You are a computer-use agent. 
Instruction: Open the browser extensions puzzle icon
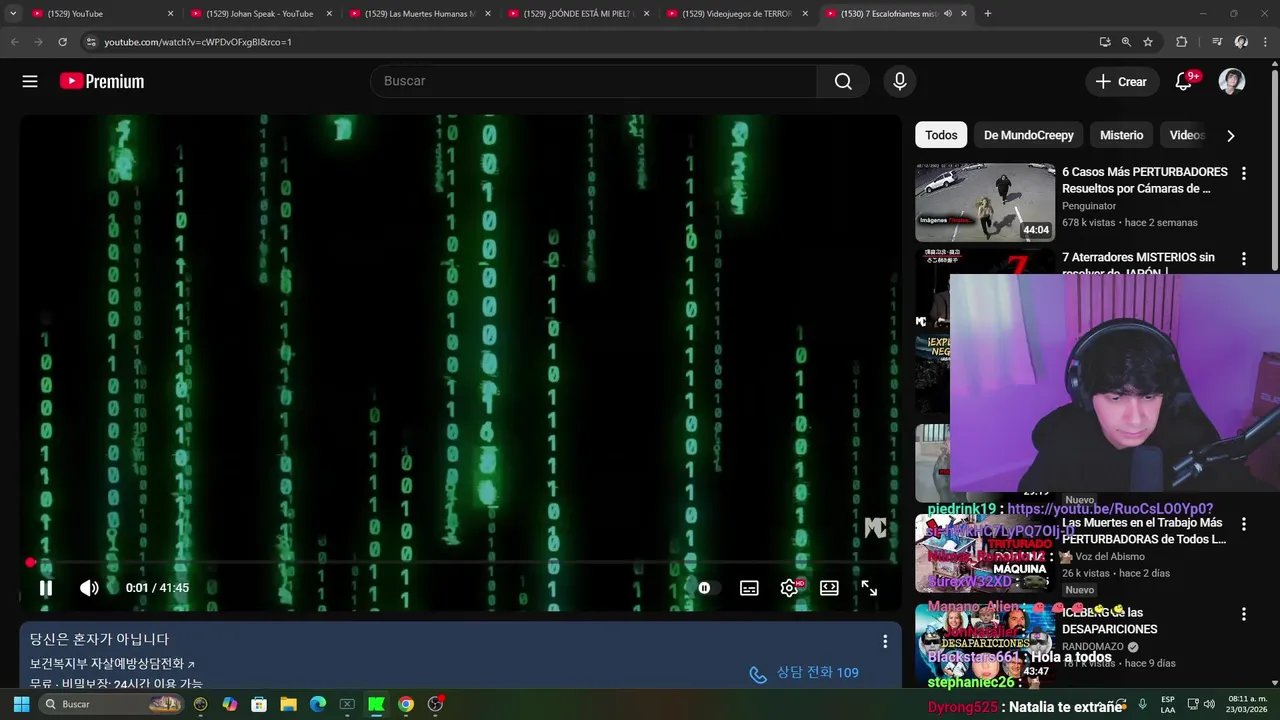pyautogui.click(x=1181, y=42)
